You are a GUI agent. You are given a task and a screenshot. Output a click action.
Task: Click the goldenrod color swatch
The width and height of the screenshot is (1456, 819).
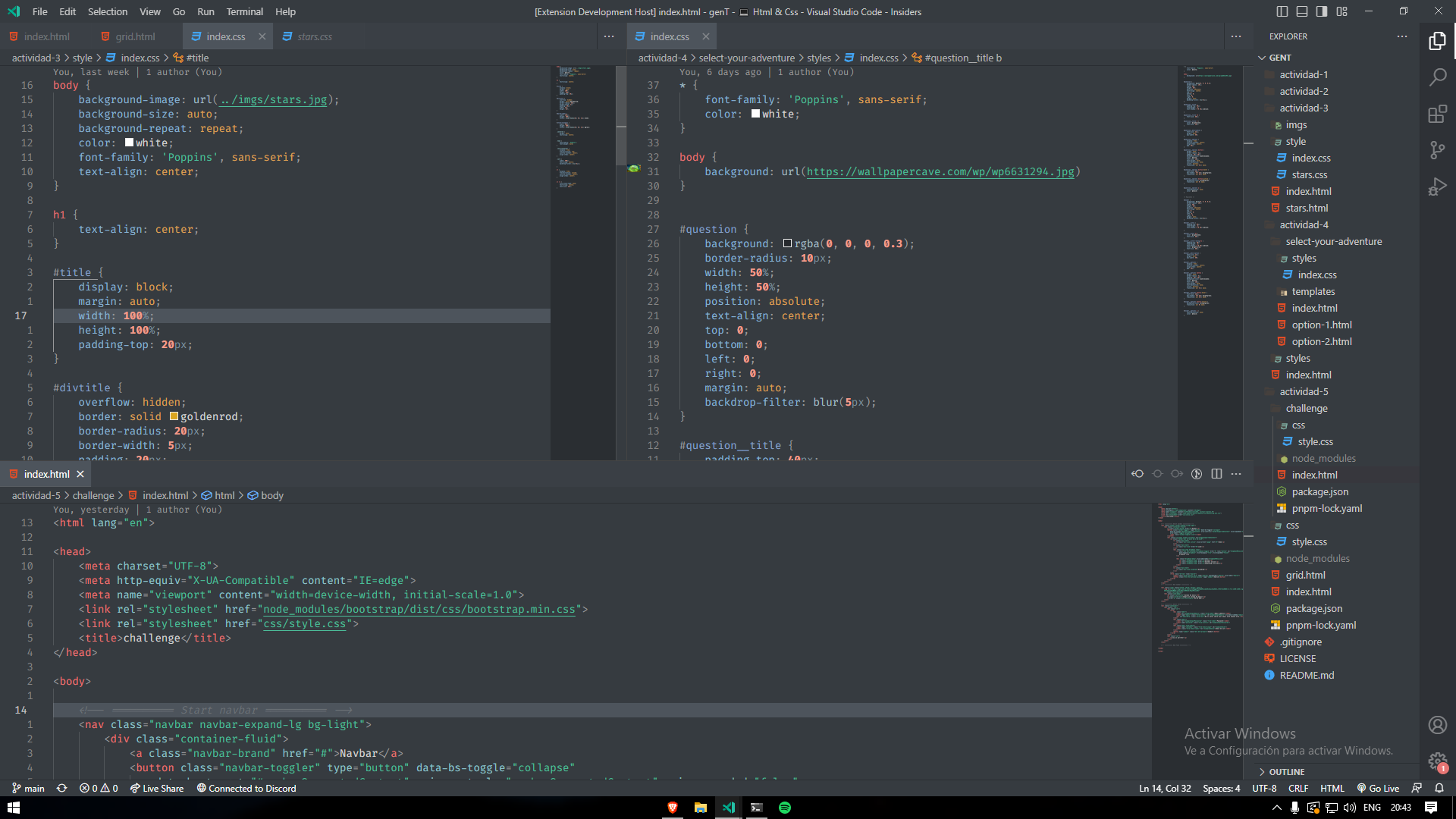coord(174,416)
